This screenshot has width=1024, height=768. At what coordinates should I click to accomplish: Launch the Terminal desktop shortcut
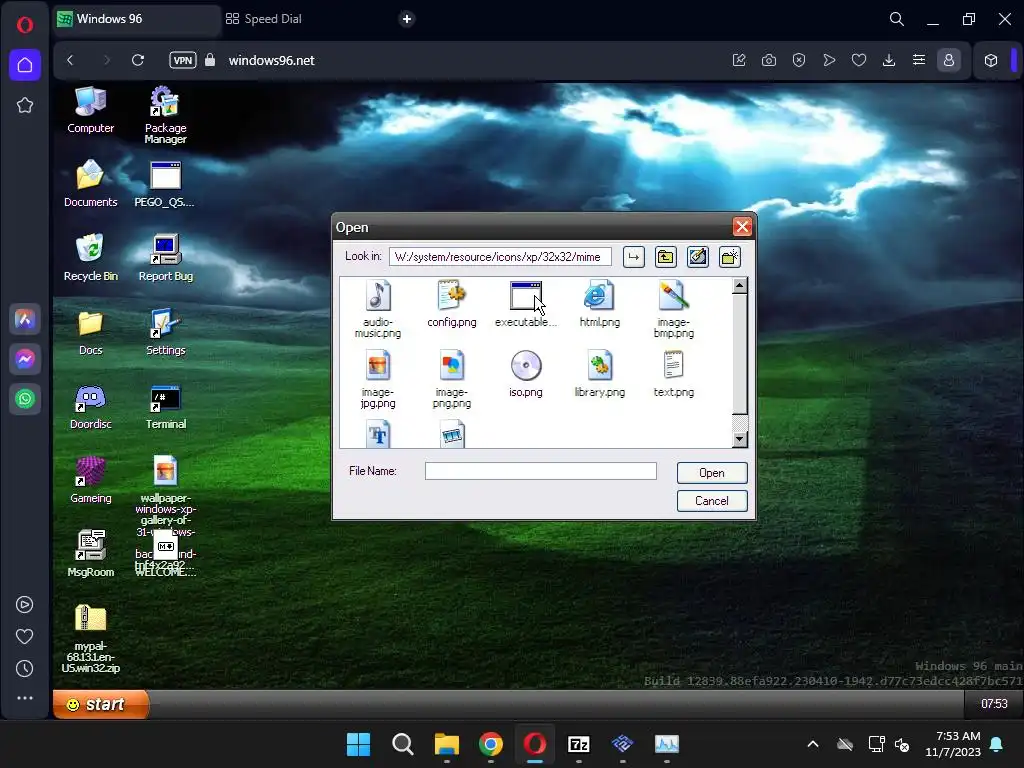click(165, 406)
